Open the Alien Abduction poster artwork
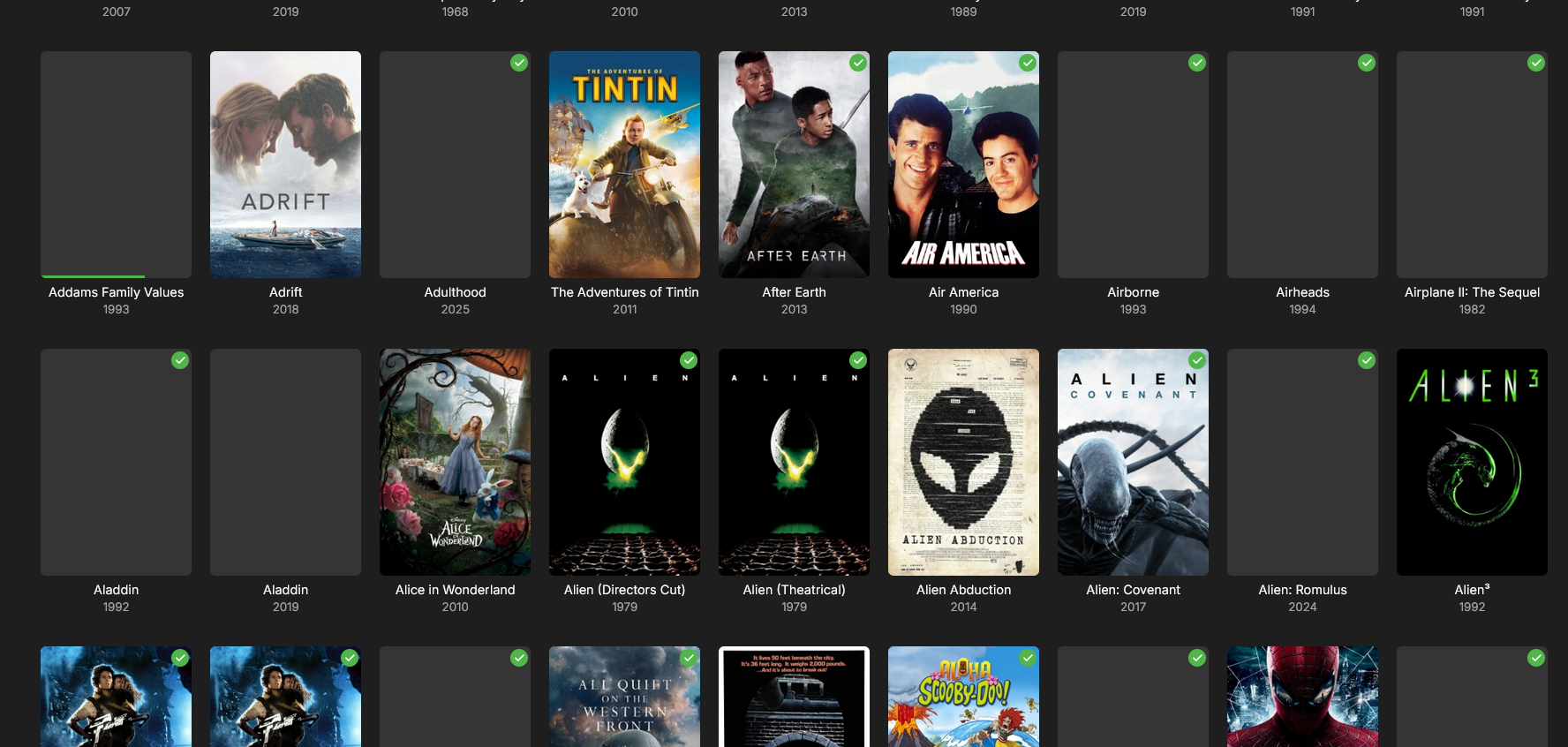Viewport: 1568px width, 747px height. (963, 462)
